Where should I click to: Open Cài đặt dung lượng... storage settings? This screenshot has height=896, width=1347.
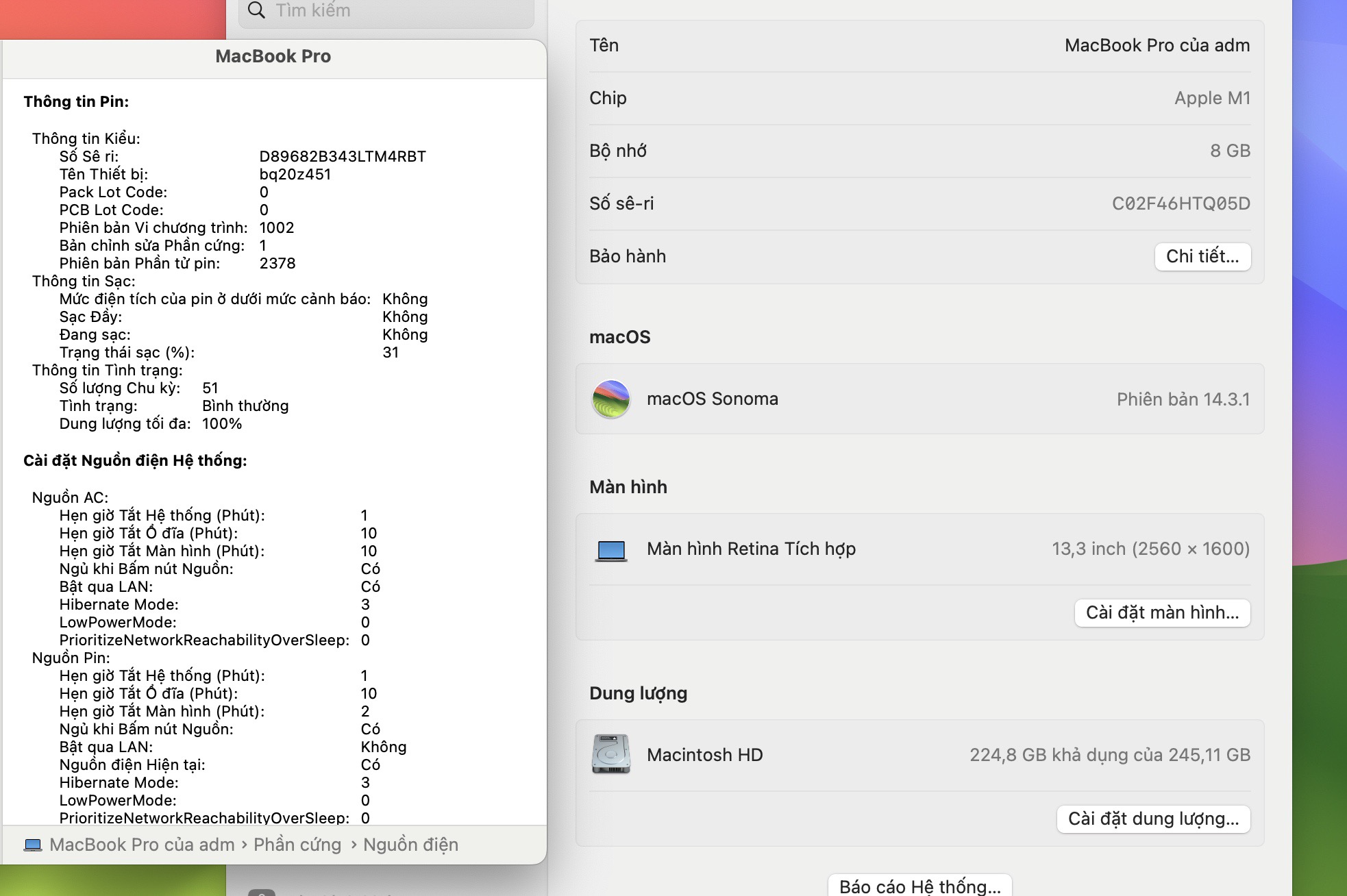(x=1153, y=819)
